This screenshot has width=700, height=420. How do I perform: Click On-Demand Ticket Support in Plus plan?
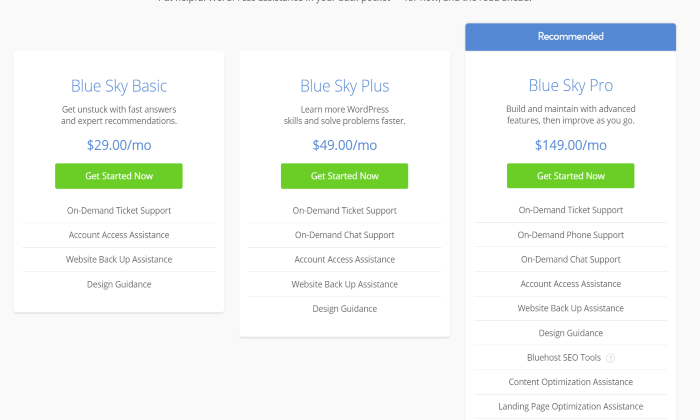(x=344, y=211)
